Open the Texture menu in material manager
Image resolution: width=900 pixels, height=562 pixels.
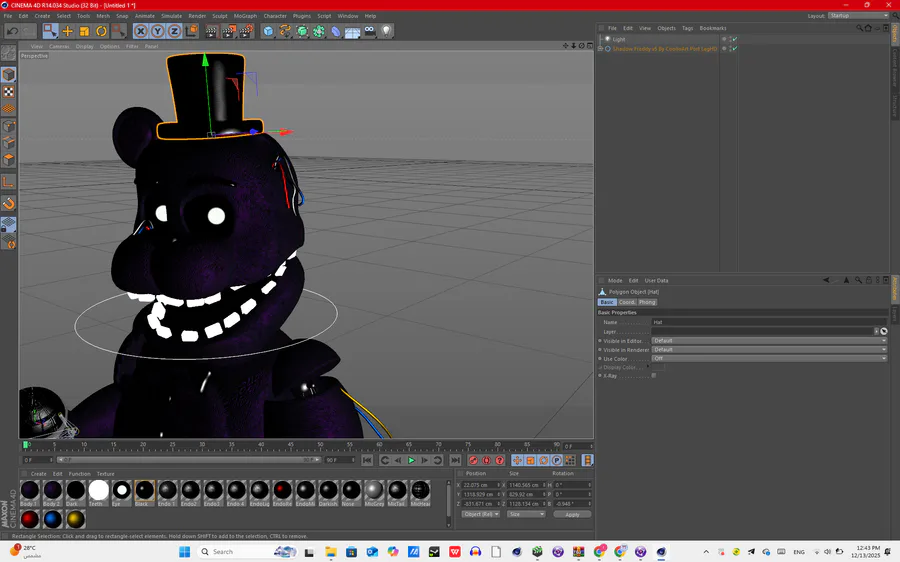click(105, 474)
